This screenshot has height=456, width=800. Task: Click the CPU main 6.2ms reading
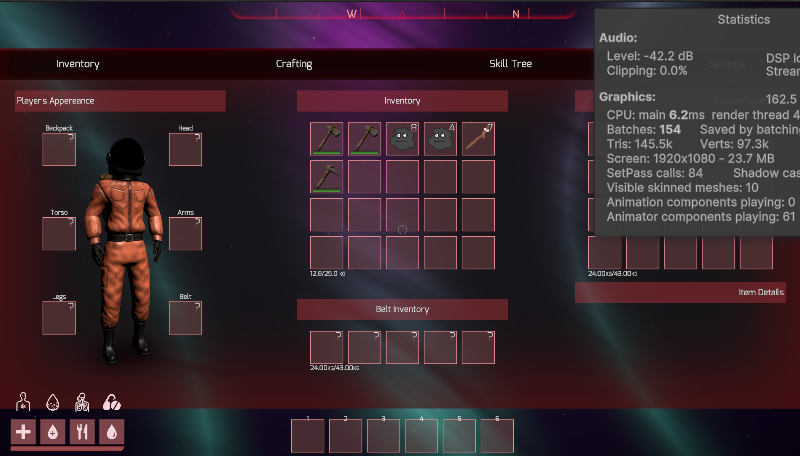(655, 115)
